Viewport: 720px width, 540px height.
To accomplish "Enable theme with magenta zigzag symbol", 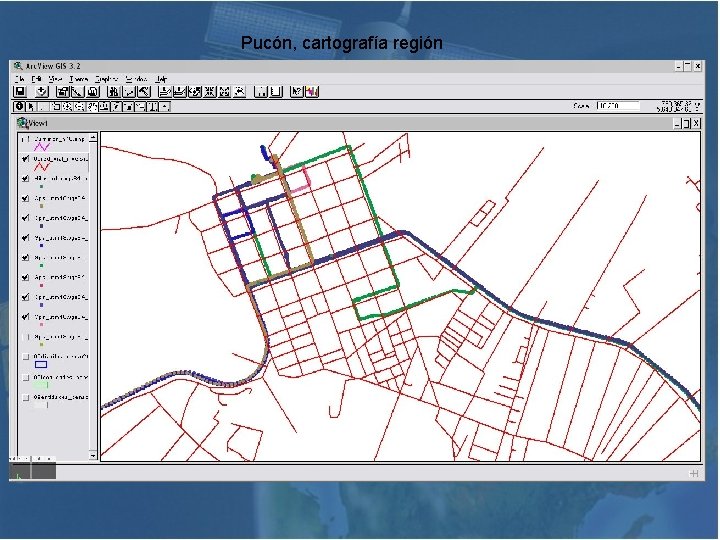I will click(x=26, y=139).
